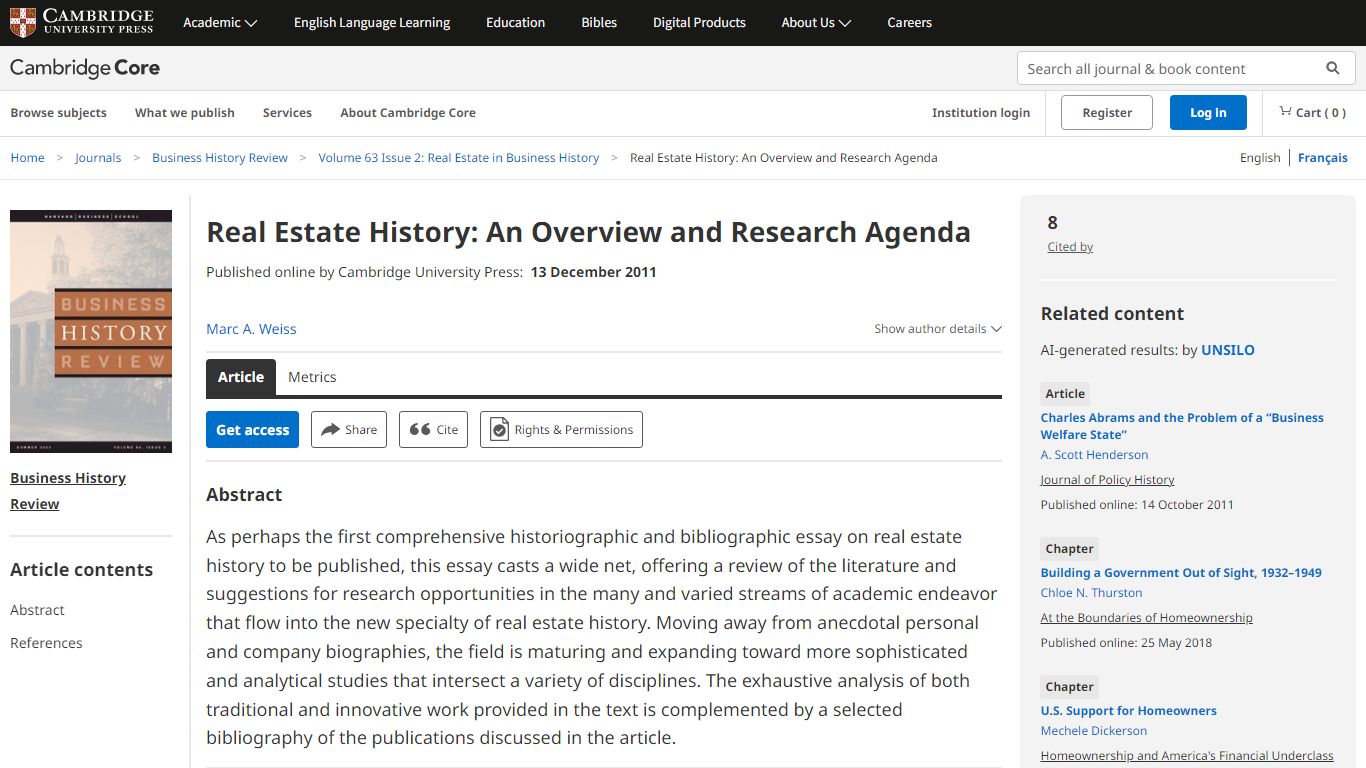Image resolution: width=1366 pixels, height=768 pixels.
Task: Select English language option
Action: 1260,158
